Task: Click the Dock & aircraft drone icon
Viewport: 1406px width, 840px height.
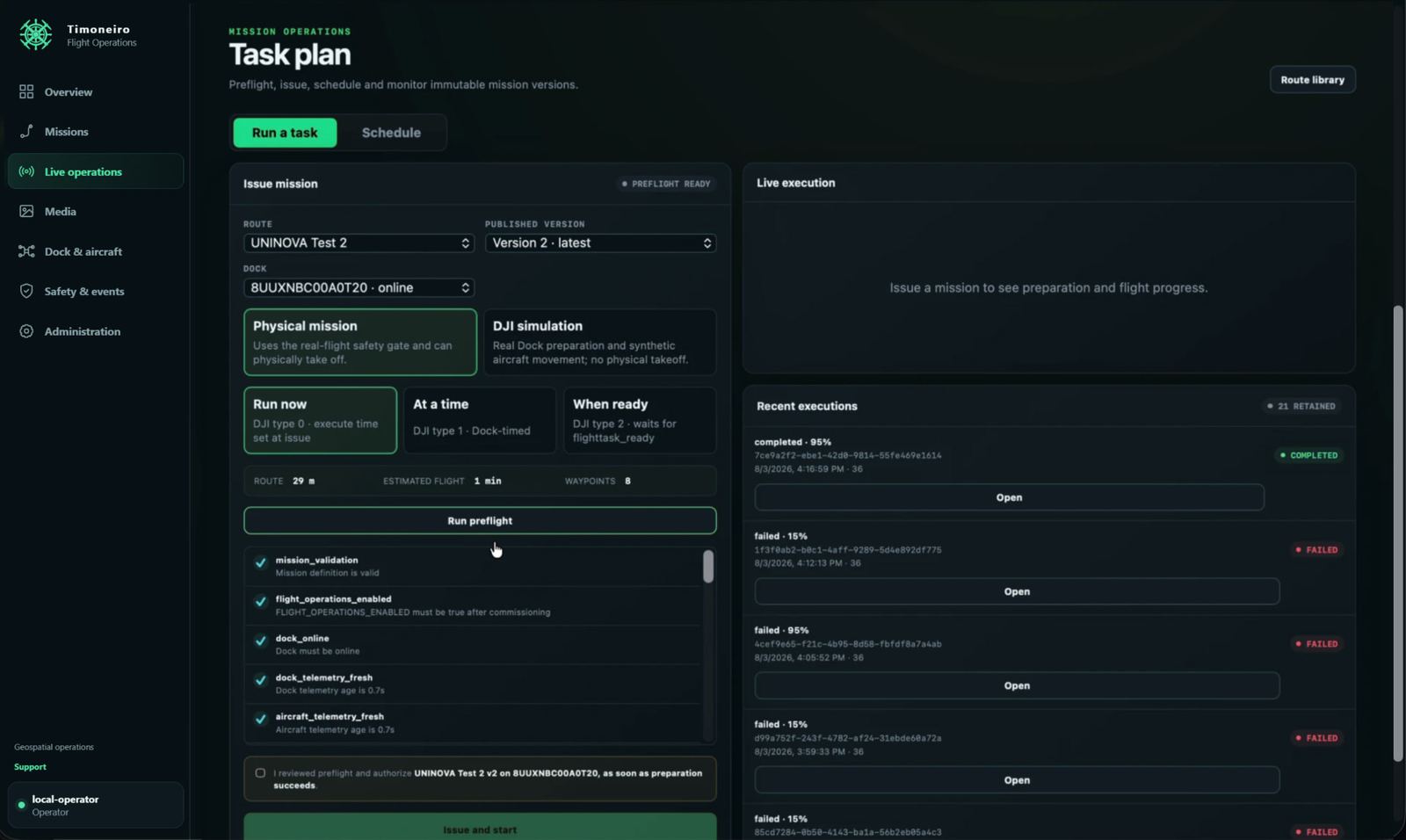Action: click(x=26, y=251)
